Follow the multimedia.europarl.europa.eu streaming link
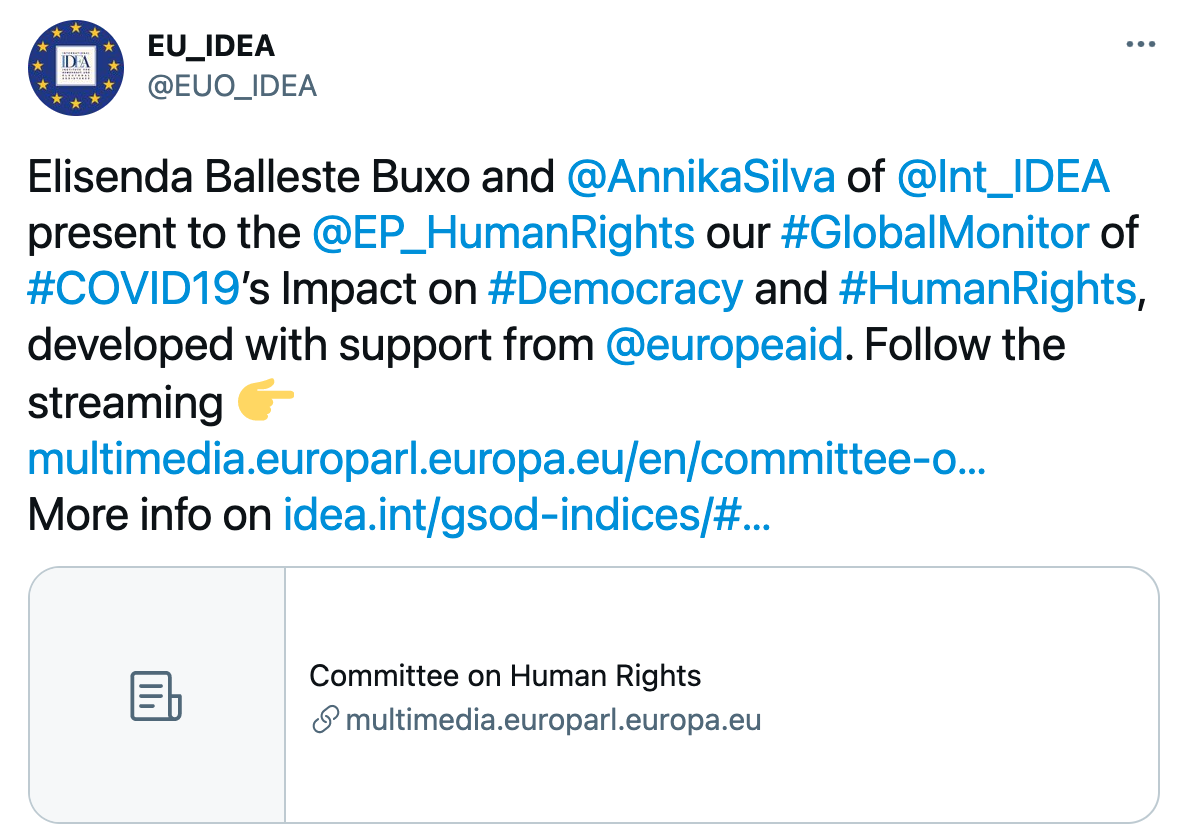 coord(507,459)
